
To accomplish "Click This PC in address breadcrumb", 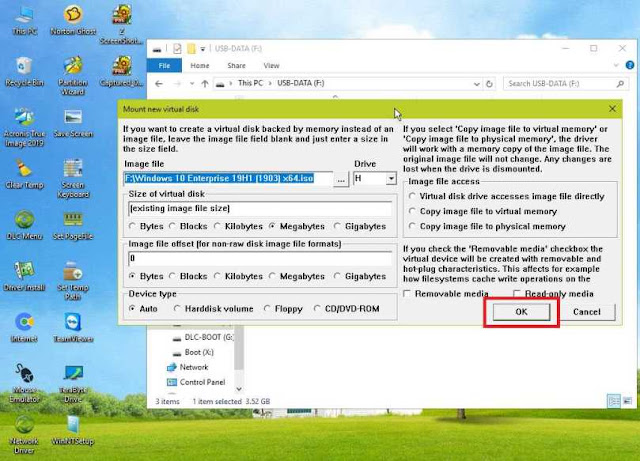I will [250, 83].
